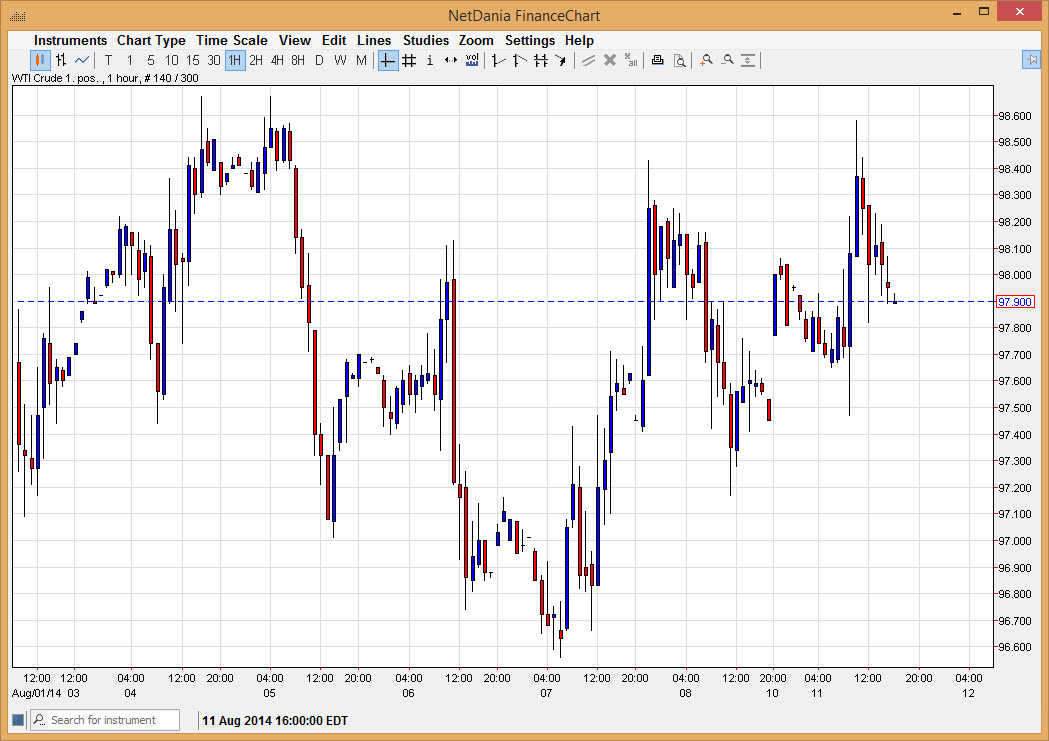Toggle the 1H timeframe button
Viewport: 1049px width, 741px height.
tap(233, 60)
